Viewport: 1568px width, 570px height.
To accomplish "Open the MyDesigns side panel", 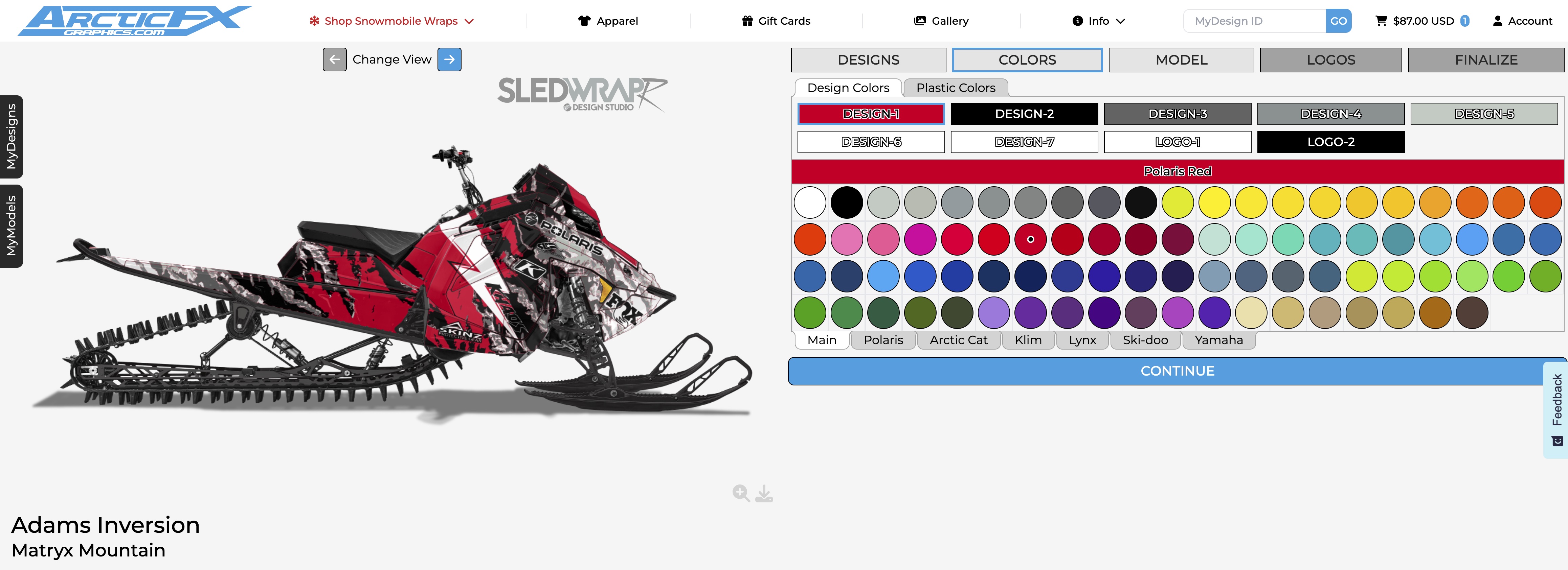I will 11,137.
